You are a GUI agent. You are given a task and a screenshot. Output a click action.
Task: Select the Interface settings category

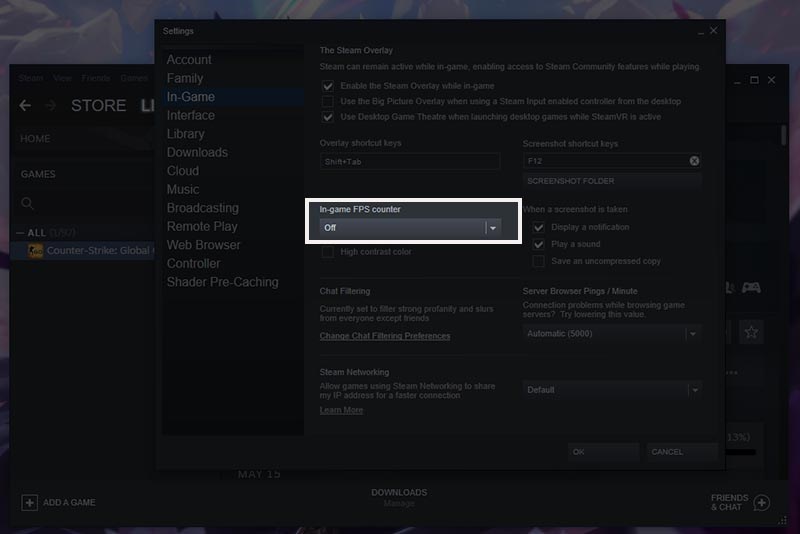click(191, 115)
